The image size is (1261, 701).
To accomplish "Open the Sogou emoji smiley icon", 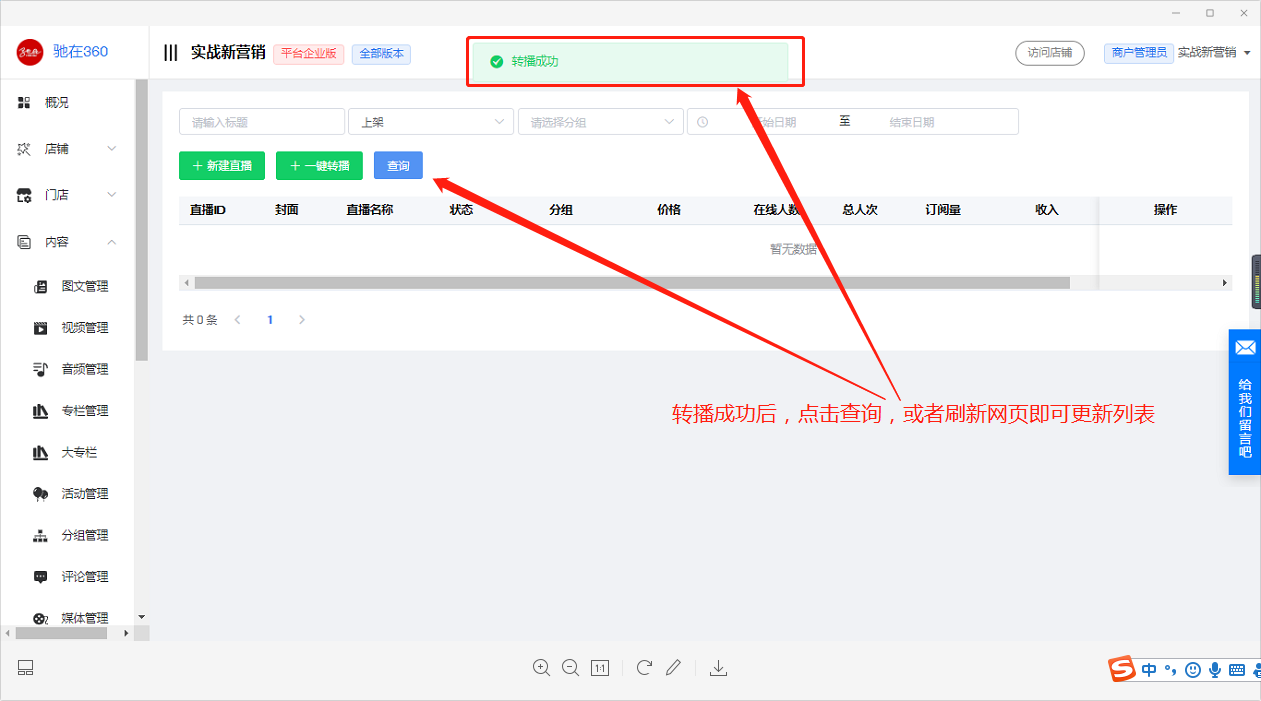I will (x=1192, y=670).
